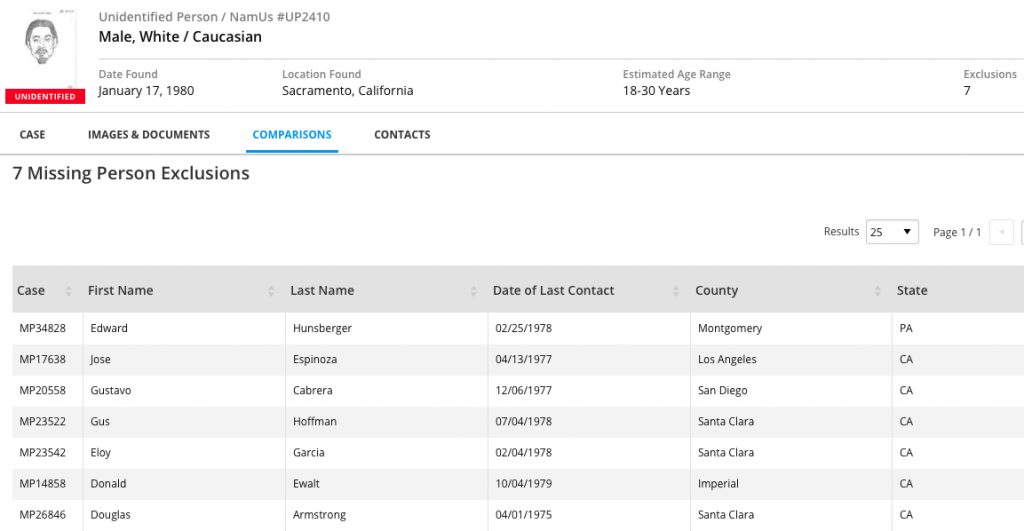Click case number MP23522
The height and width of the screenshot is (531, 1024).
point(42,422)
